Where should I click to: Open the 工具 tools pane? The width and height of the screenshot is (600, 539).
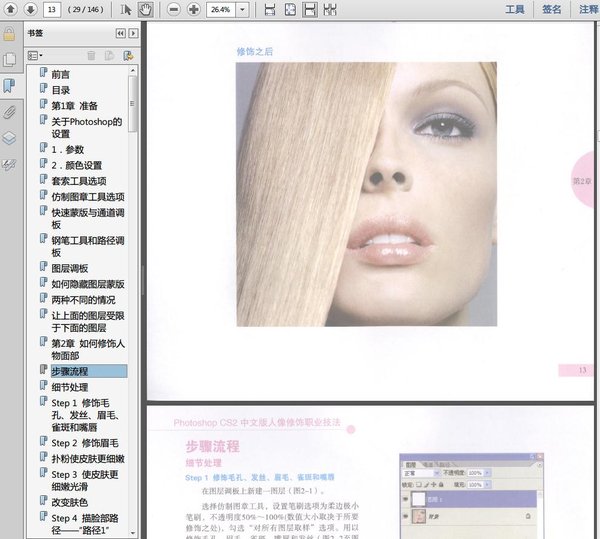pos(515,9)
